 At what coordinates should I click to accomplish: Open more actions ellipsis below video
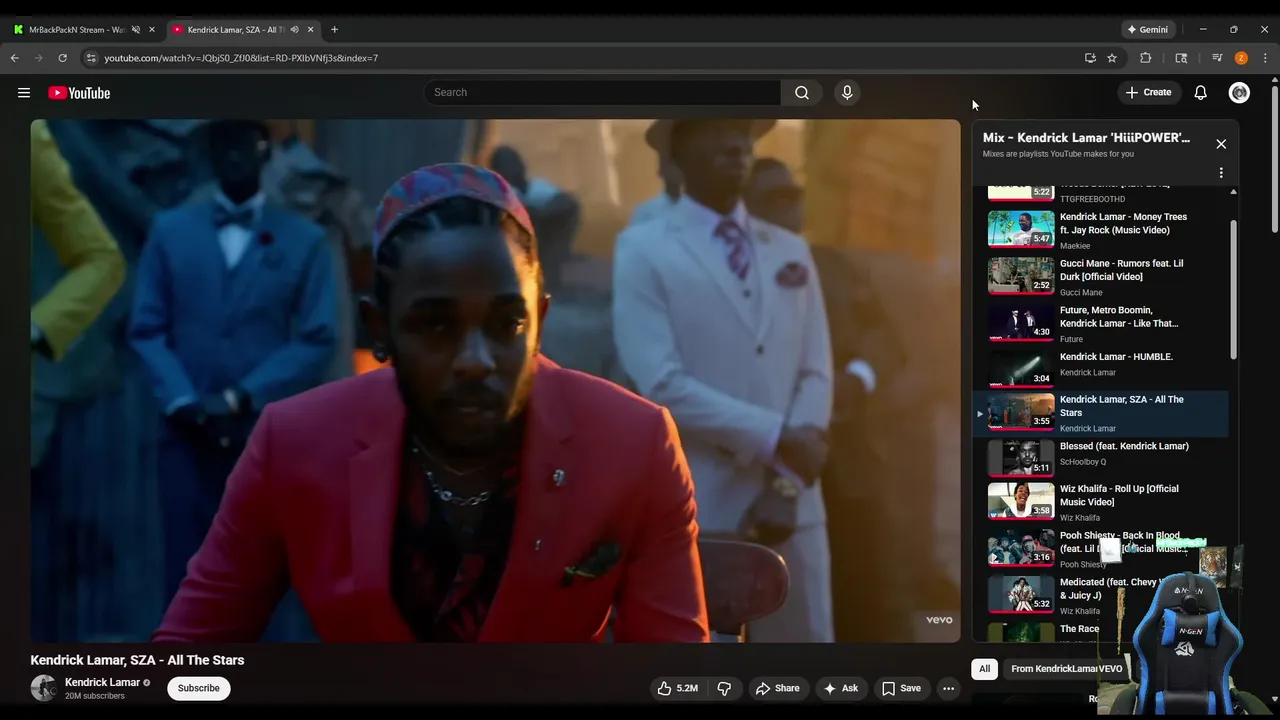pyautogui.click(x=948, y=688)
